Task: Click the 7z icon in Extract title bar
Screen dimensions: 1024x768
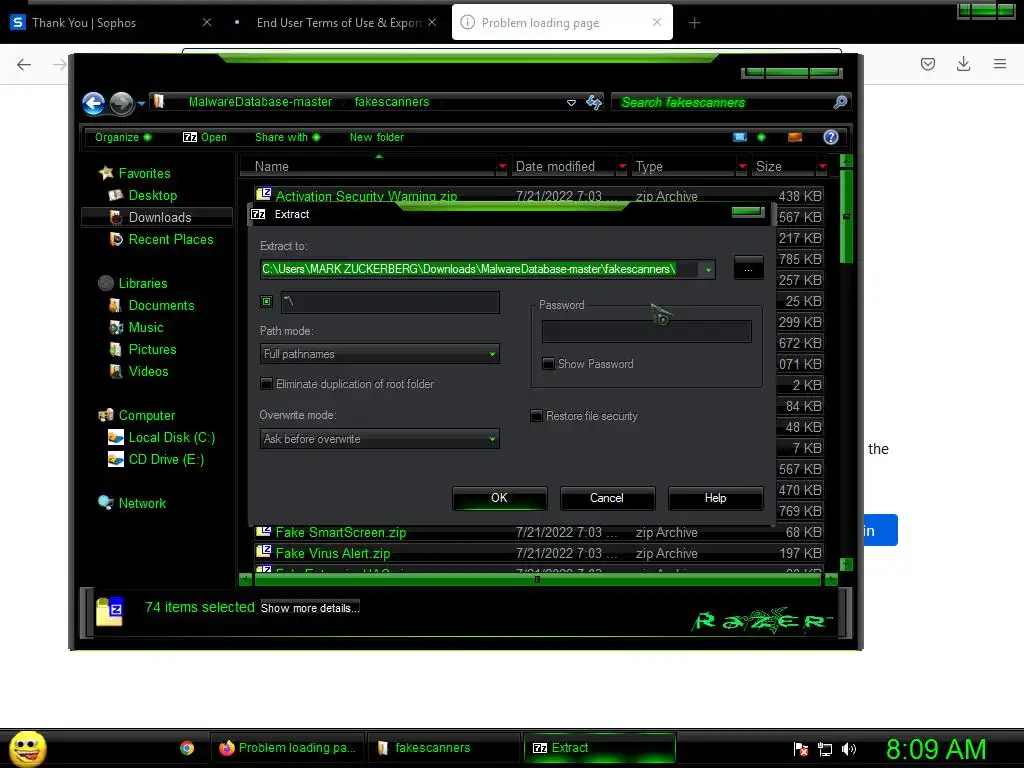Action: tap(259, 214)
